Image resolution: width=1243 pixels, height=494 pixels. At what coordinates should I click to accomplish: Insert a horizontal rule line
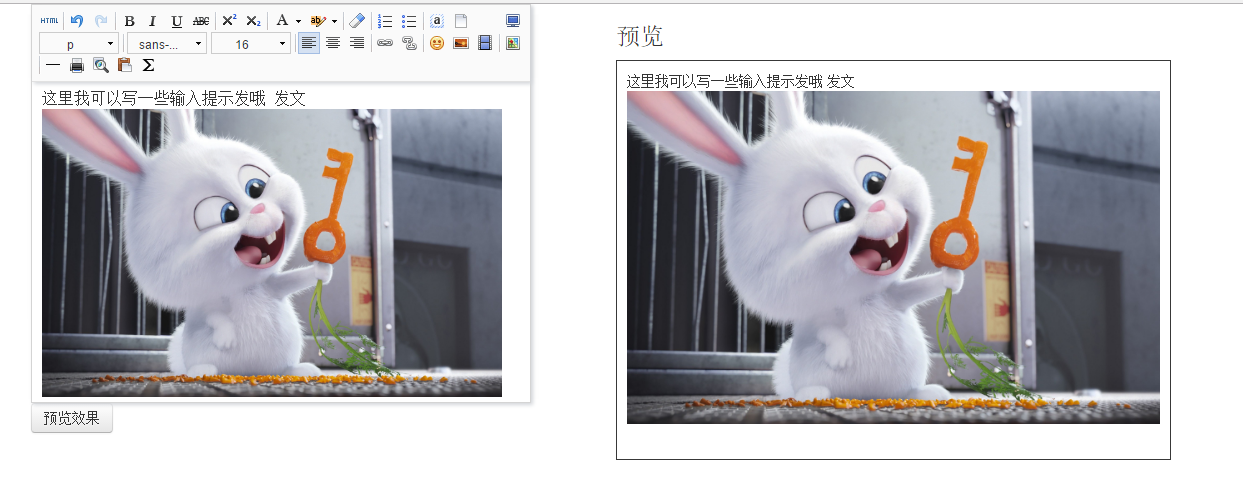coord(53,65)
